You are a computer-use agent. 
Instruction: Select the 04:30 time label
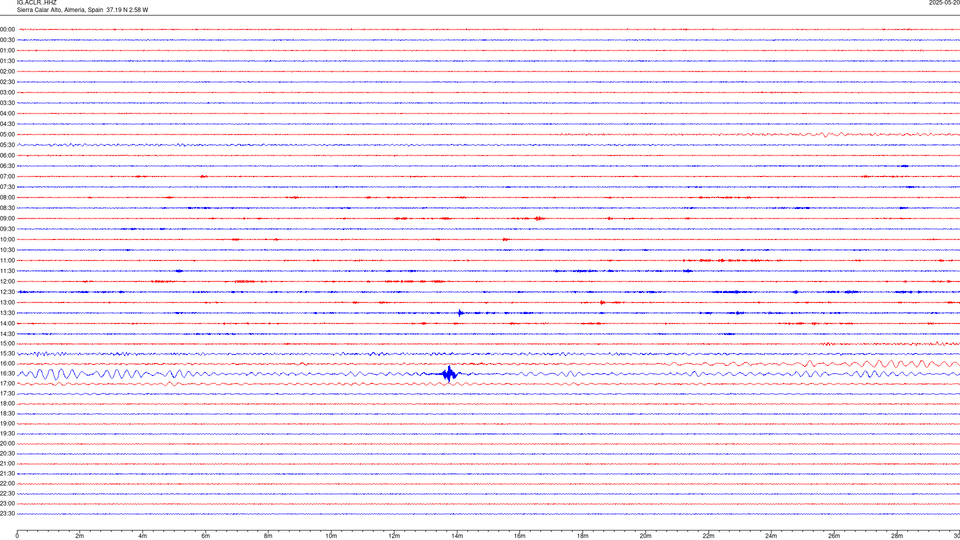pyautogui.click(x=7, y=124)
